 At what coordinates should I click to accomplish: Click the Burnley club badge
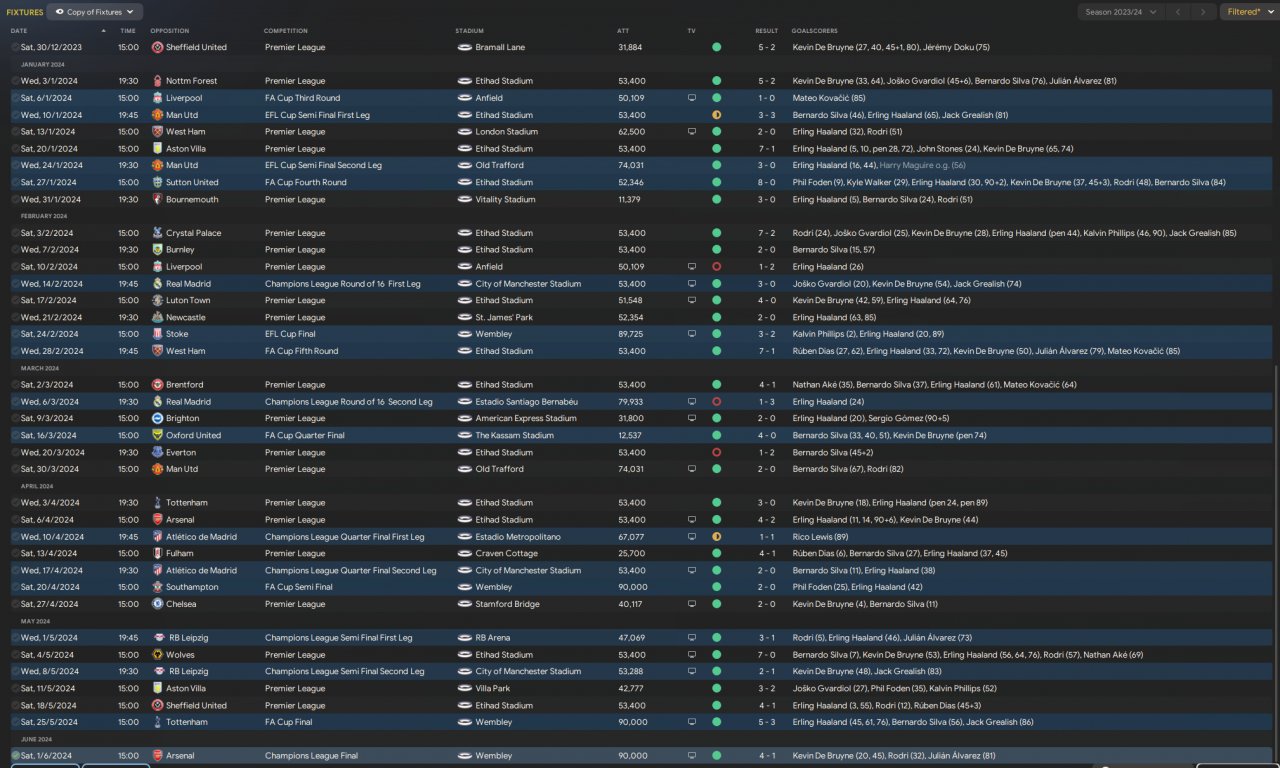[157, 250]
